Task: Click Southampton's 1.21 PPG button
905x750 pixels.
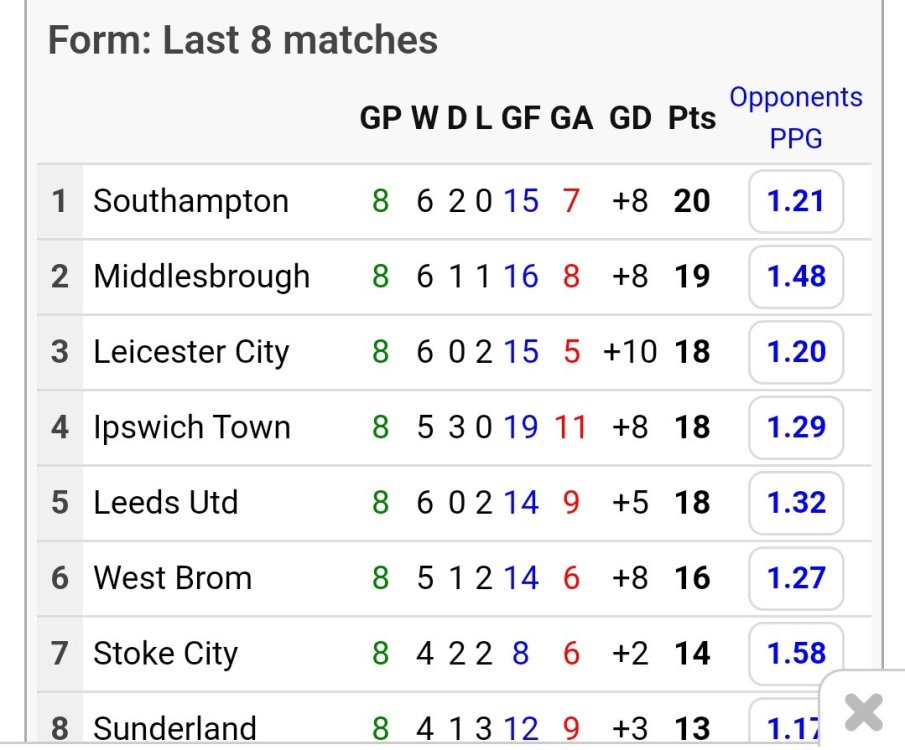Action: [795, 201]
